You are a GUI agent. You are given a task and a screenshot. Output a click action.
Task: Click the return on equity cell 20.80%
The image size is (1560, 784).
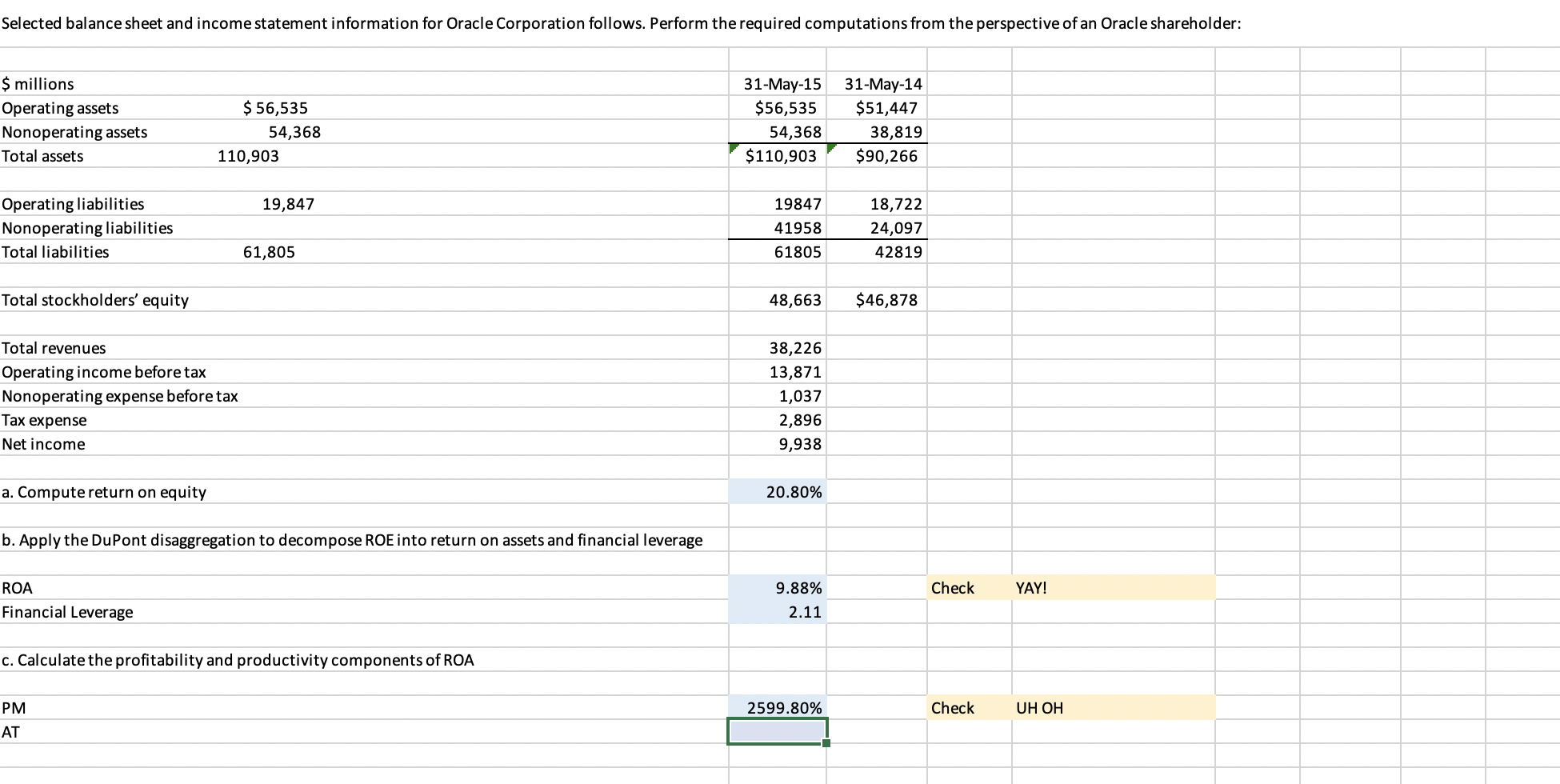pyautogui.click(x=777, y=491)
